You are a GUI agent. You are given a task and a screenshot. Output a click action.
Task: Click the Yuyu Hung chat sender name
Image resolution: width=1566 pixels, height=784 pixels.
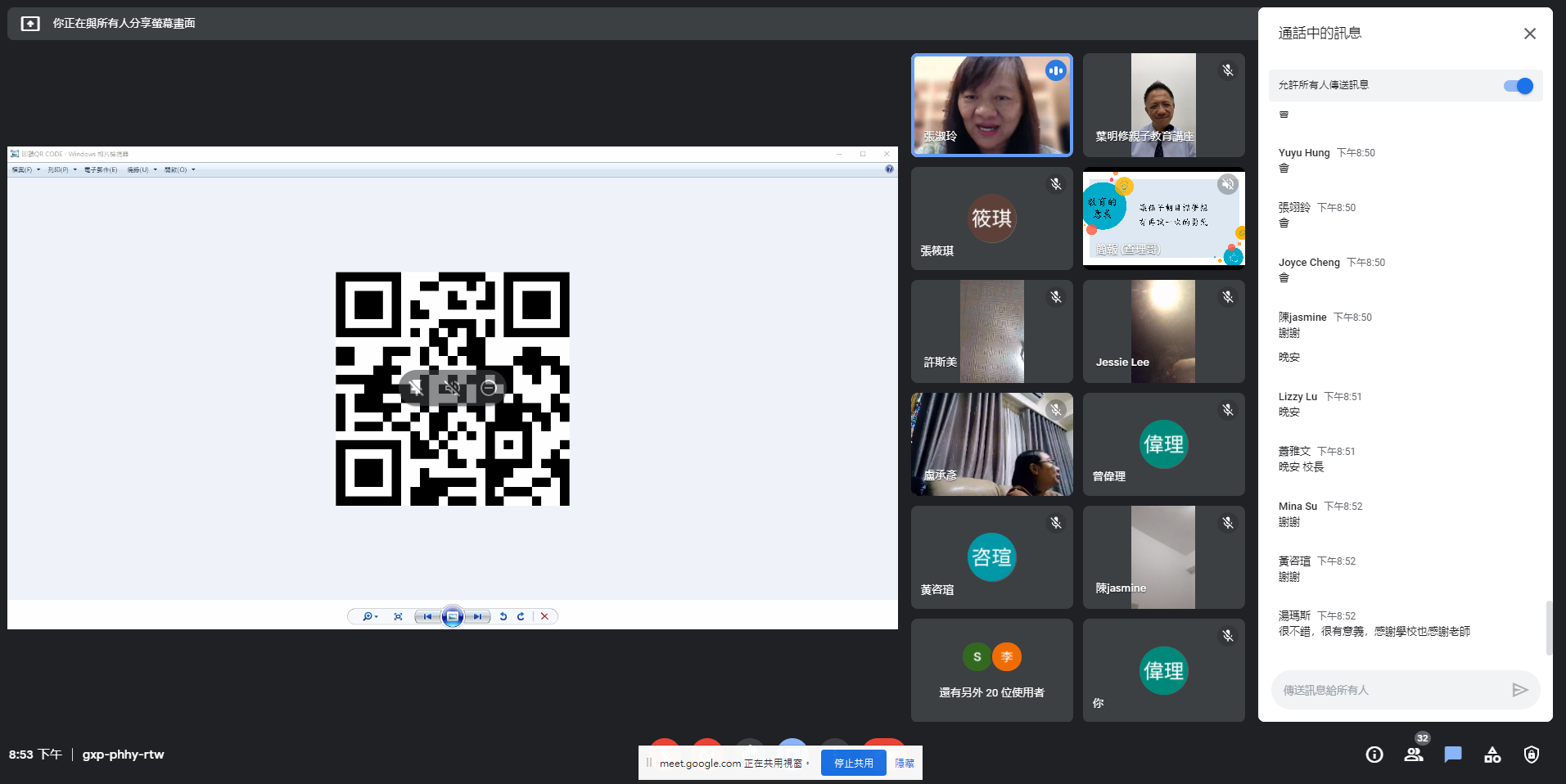click(1304, 153)
